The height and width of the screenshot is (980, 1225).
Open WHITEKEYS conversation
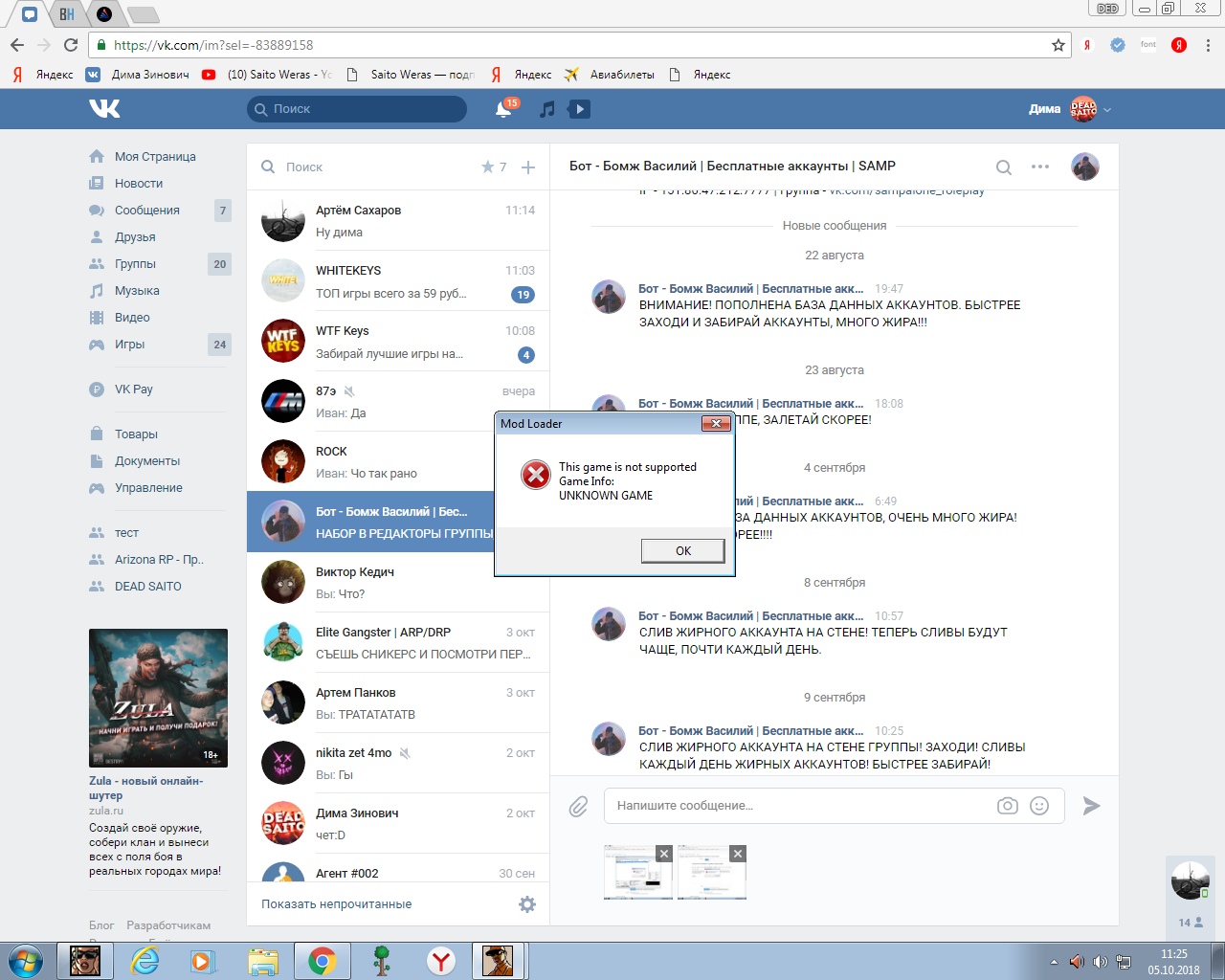tap(398, 281)
